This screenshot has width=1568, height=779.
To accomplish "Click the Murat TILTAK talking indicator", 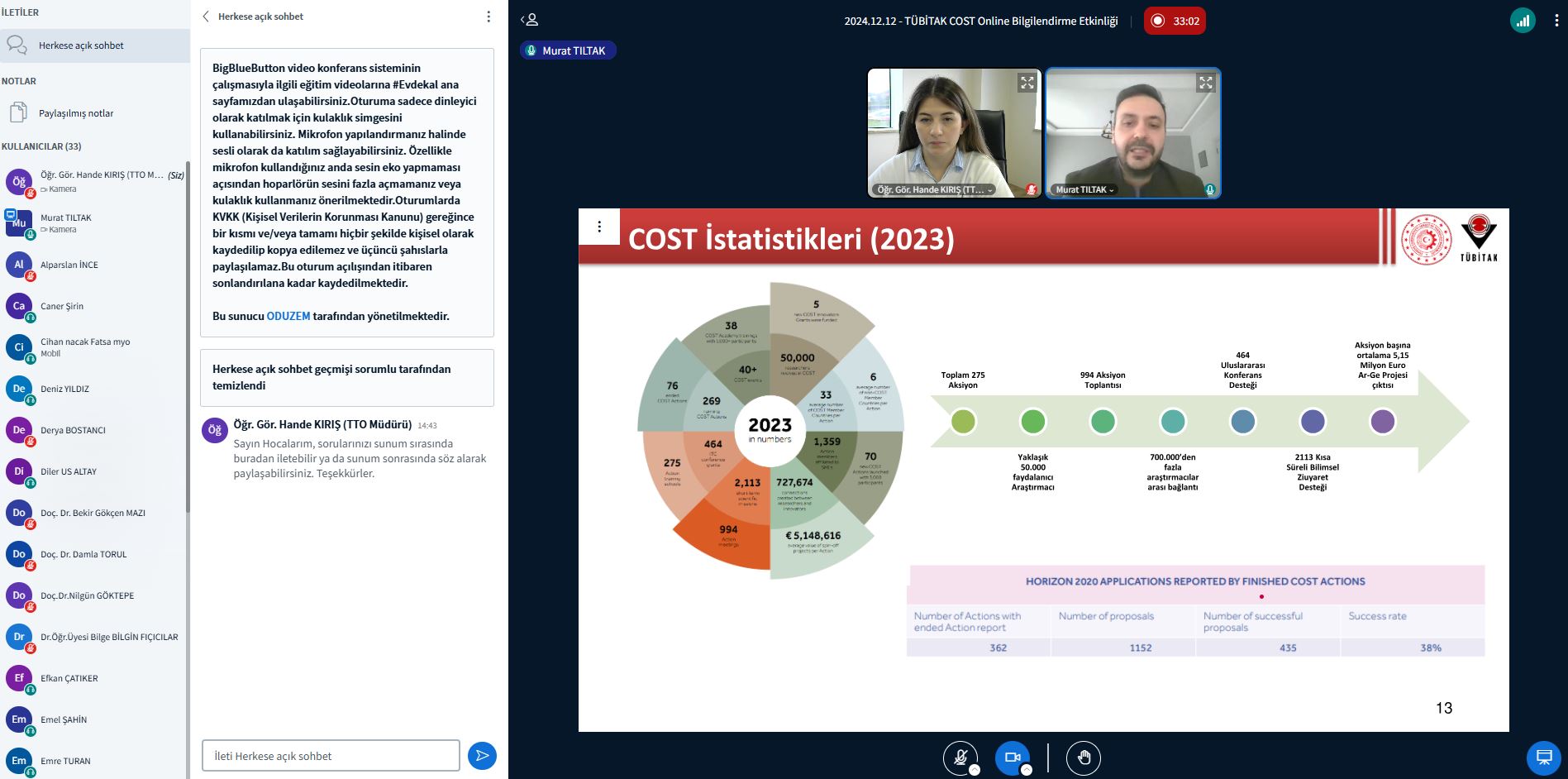I will [x=568, y=50].
